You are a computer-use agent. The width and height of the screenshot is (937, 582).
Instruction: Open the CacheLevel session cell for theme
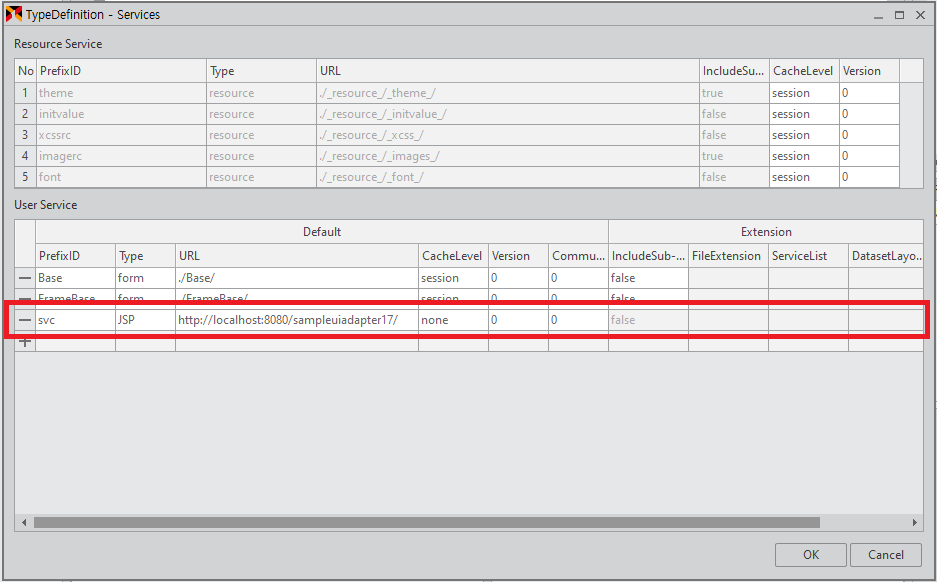point(803,93)
